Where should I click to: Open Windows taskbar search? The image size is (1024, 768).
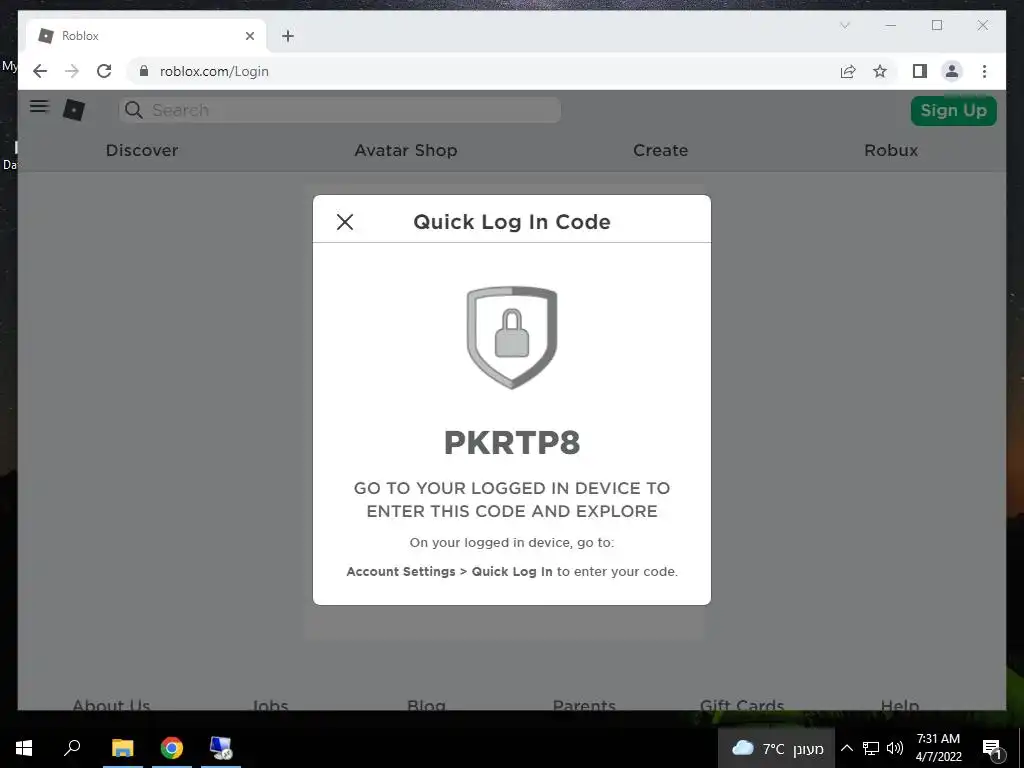[x=72, y=748]
